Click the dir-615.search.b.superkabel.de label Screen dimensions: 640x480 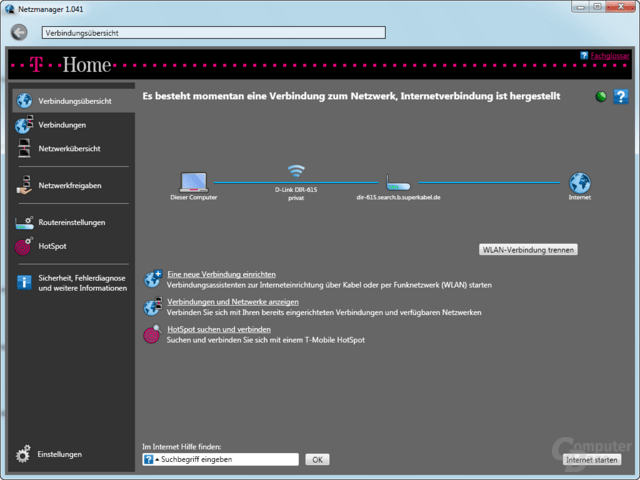(x=398, y=197)
